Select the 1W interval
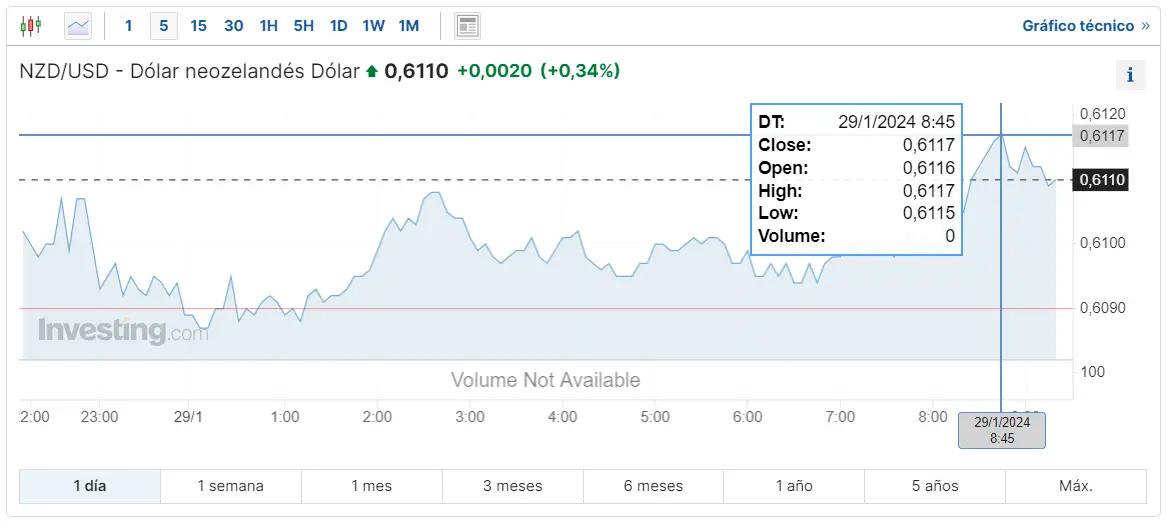 (x=373, y=26)
